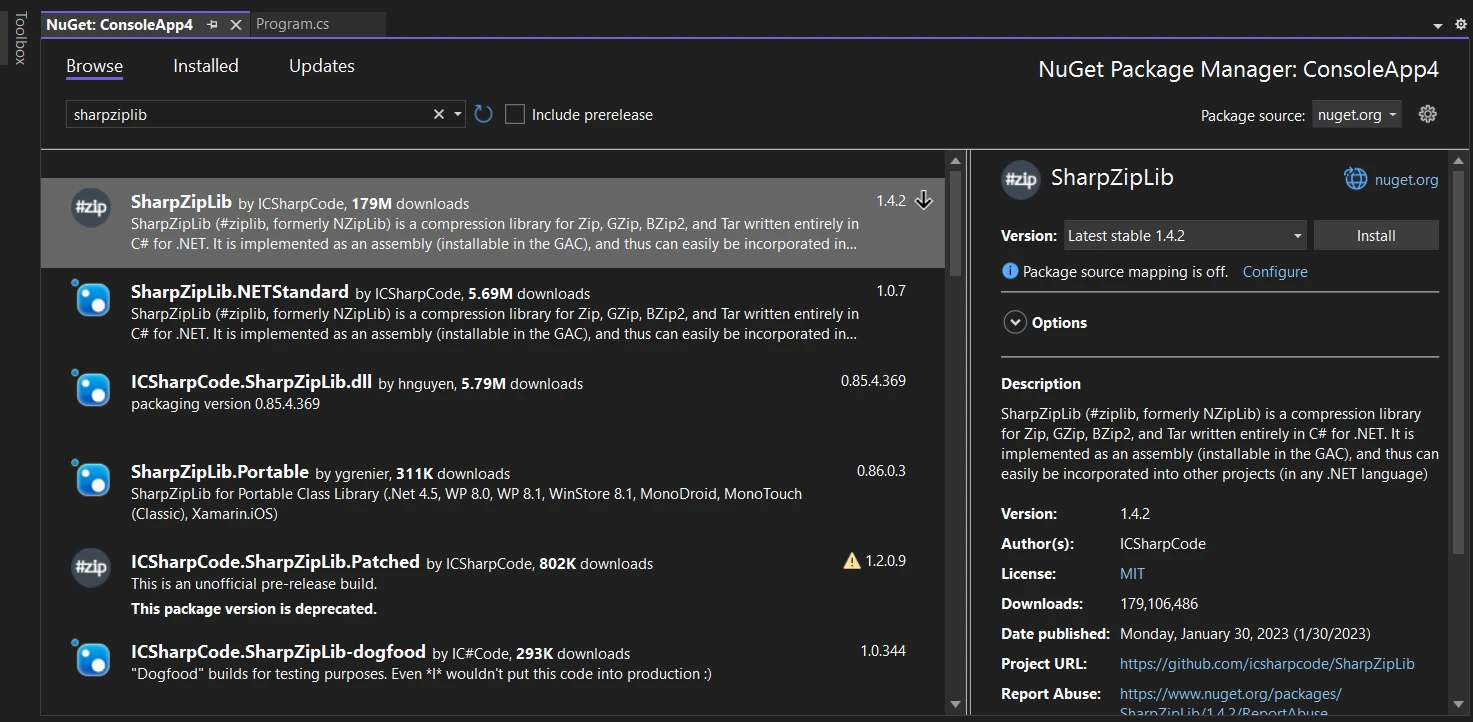Click the Description heading in details pane
The height and width of the screenshot is (722, 1473).
(1041, 384)
